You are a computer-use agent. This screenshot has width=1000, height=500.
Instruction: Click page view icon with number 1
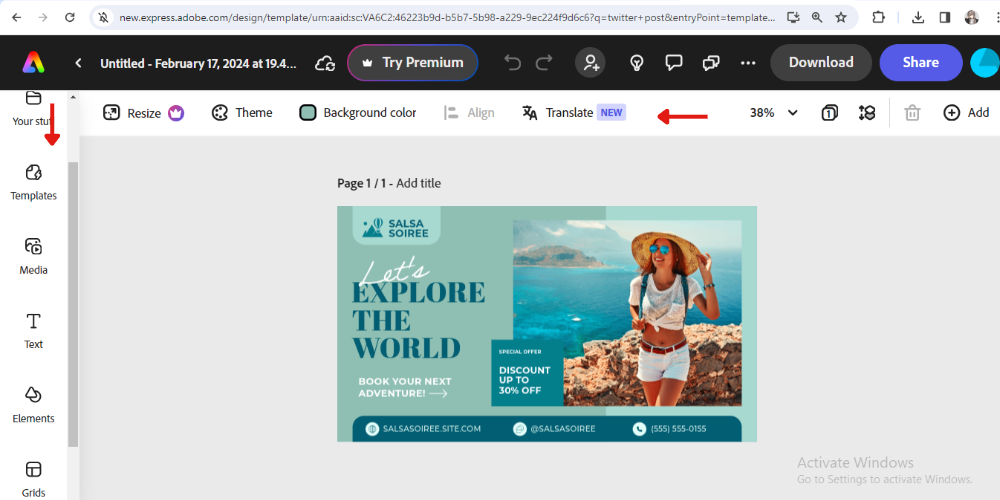(x=829, y=113)
